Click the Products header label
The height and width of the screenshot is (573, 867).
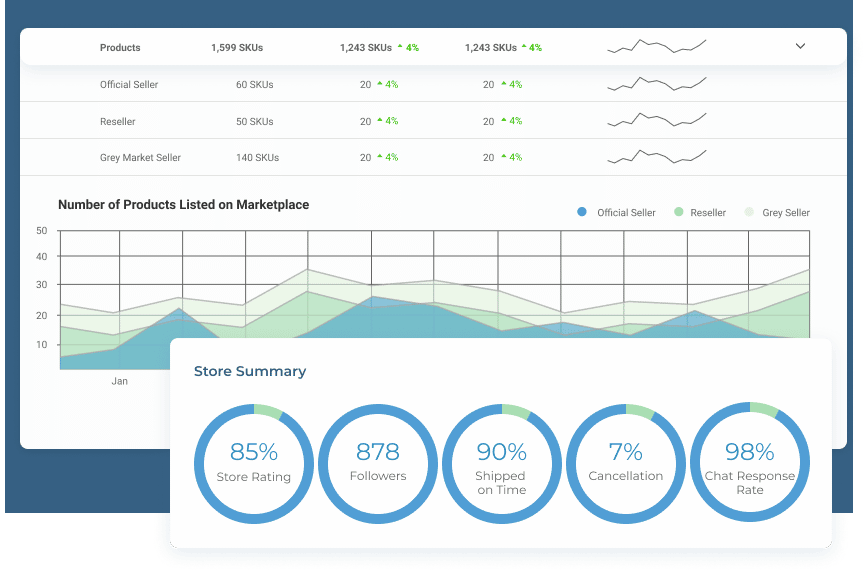[x=120, y=48]
